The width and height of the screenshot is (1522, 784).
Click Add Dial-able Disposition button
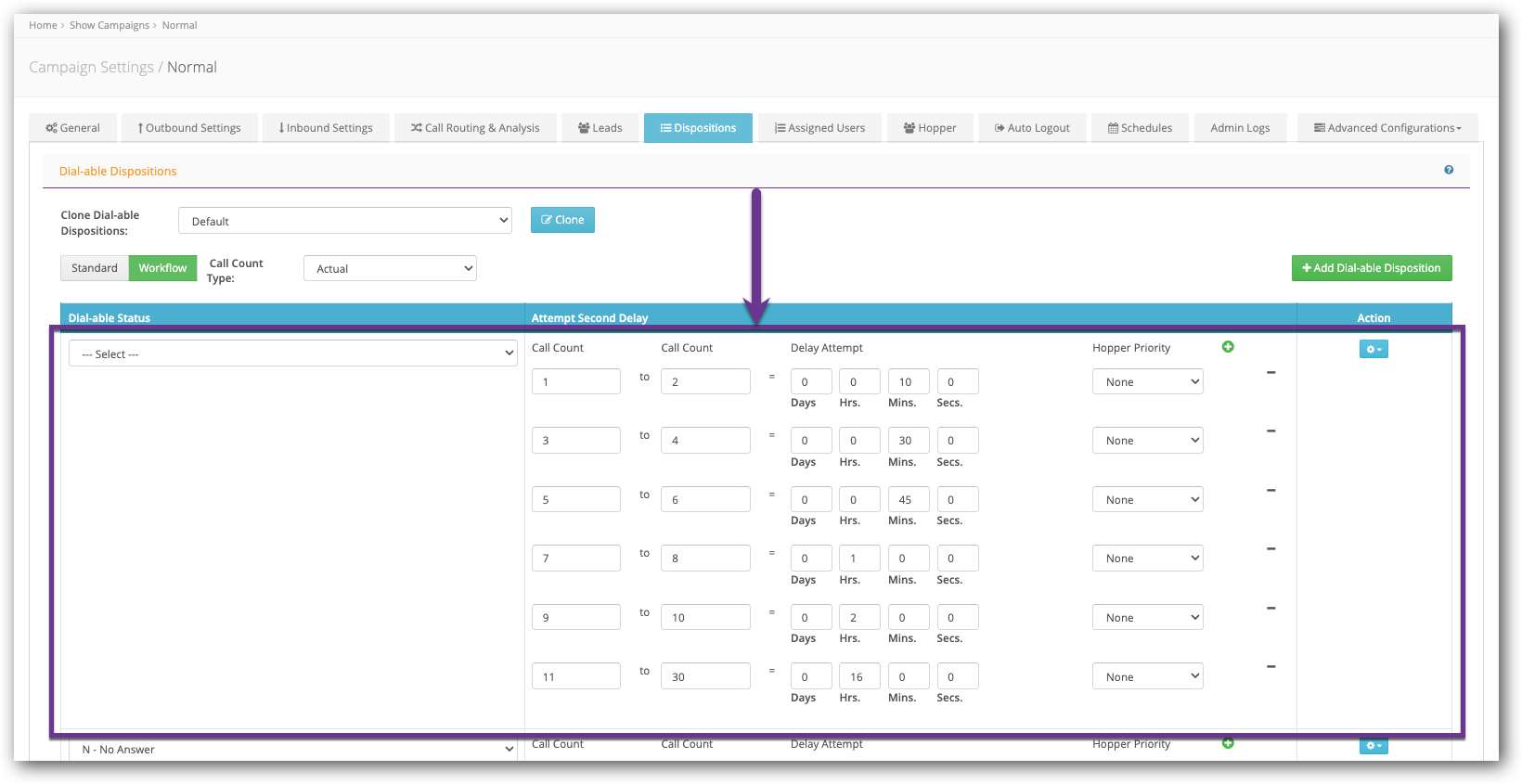click(1371, 268)
